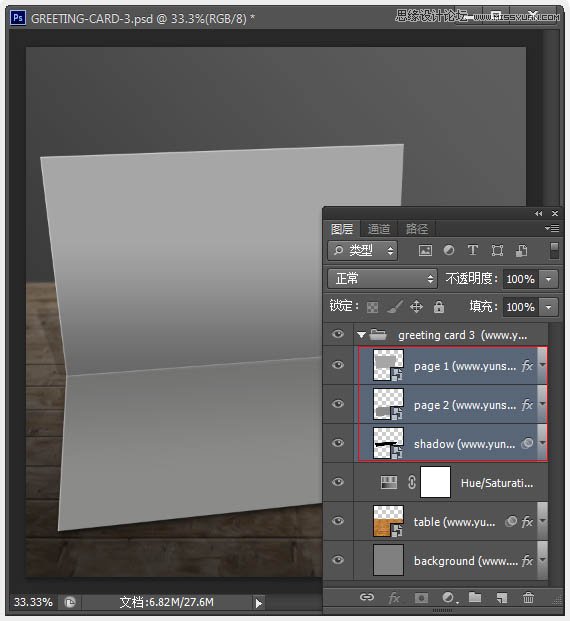Expand effects arrow on background layer
Image resolution: width=570 pixels, height=621 pixels.
[542, 560]
